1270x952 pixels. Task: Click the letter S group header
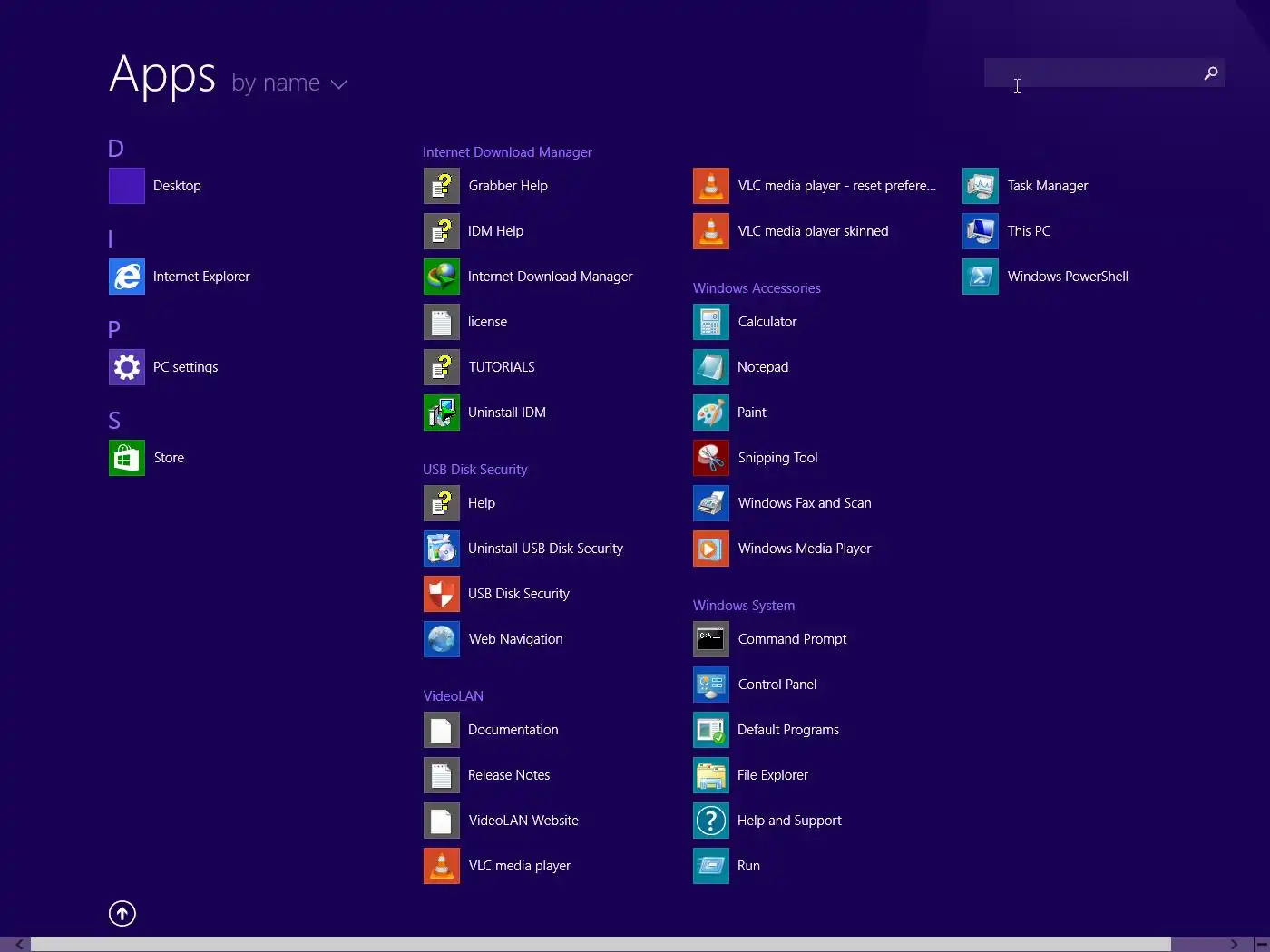(114, 421)
